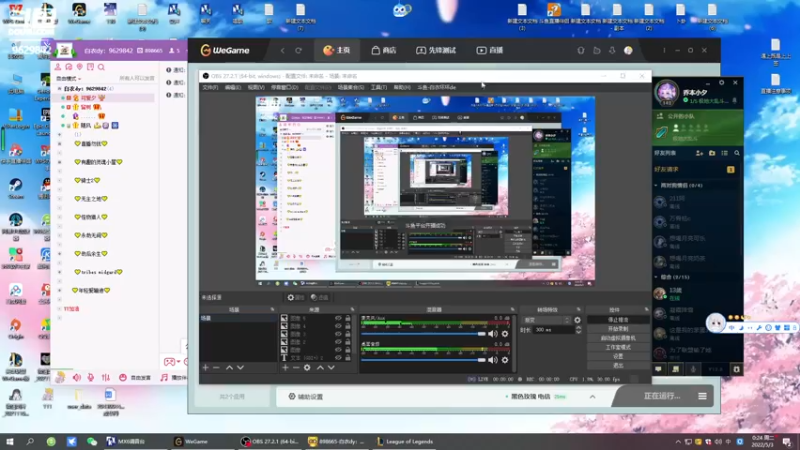Image resolution: width=800 pixels, height=450 pixels.
Task: Add a new OBS source
Action: coord(285,367)
